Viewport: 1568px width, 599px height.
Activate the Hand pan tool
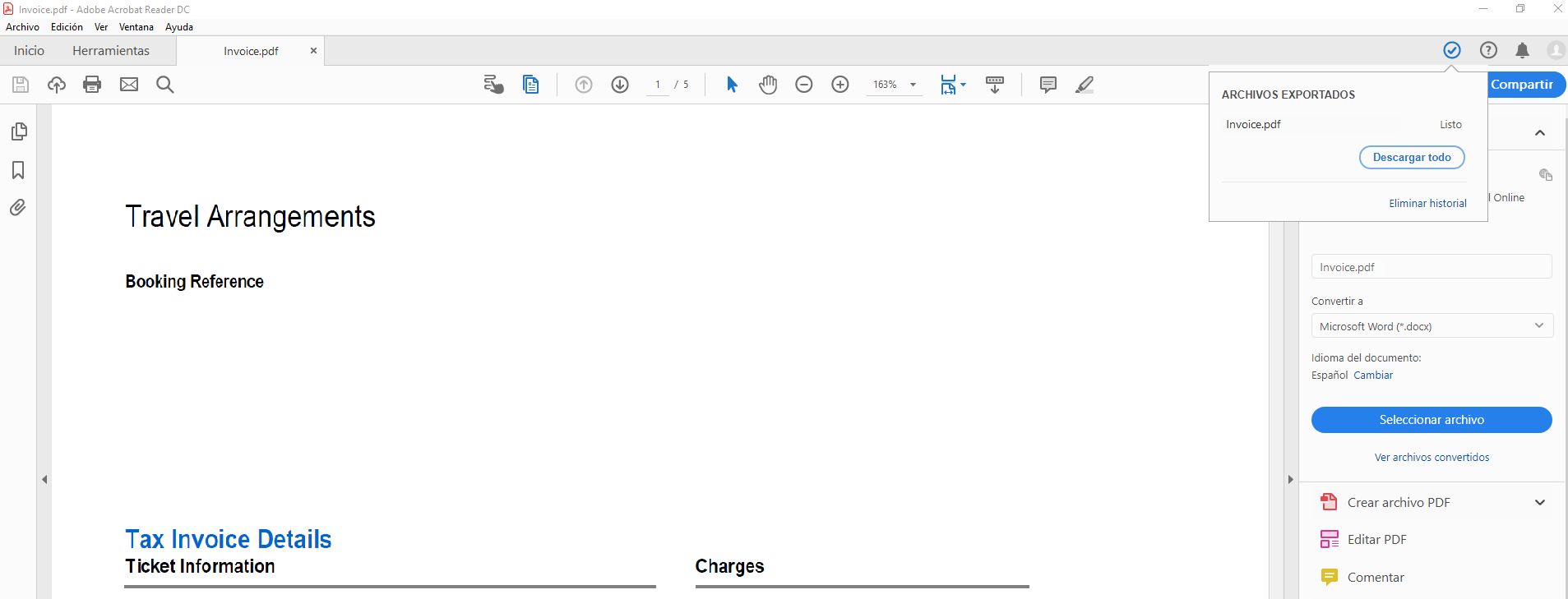pos(768,85)
